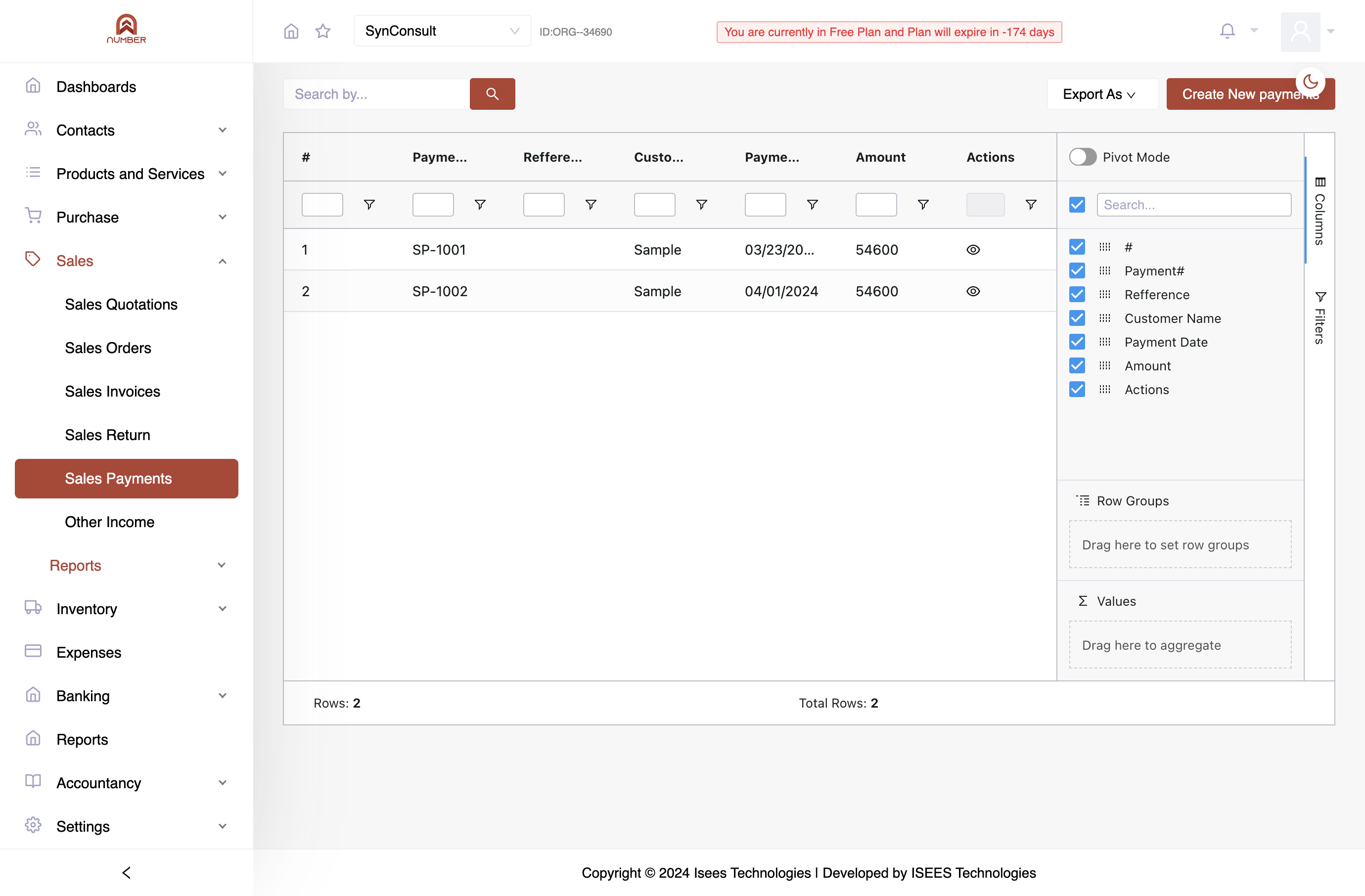The height and width of the screenshot is (896, 1365).
Task: View payment SP-1002 eye icon
Action: [x=973, y=291]
